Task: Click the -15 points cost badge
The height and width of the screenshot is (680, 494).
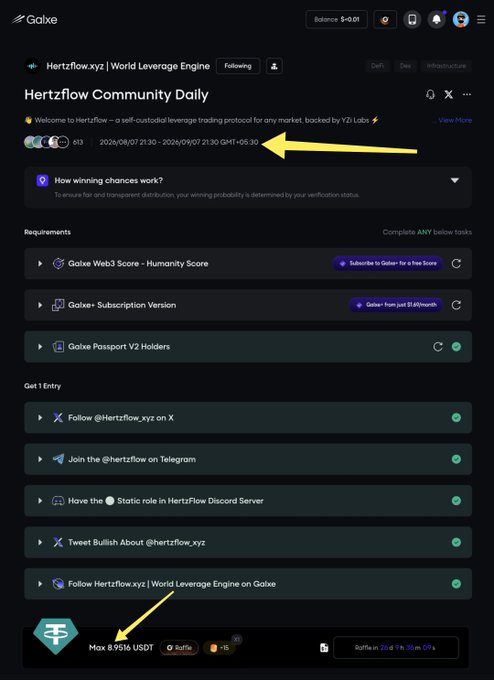Action: (x=219, y=647)
